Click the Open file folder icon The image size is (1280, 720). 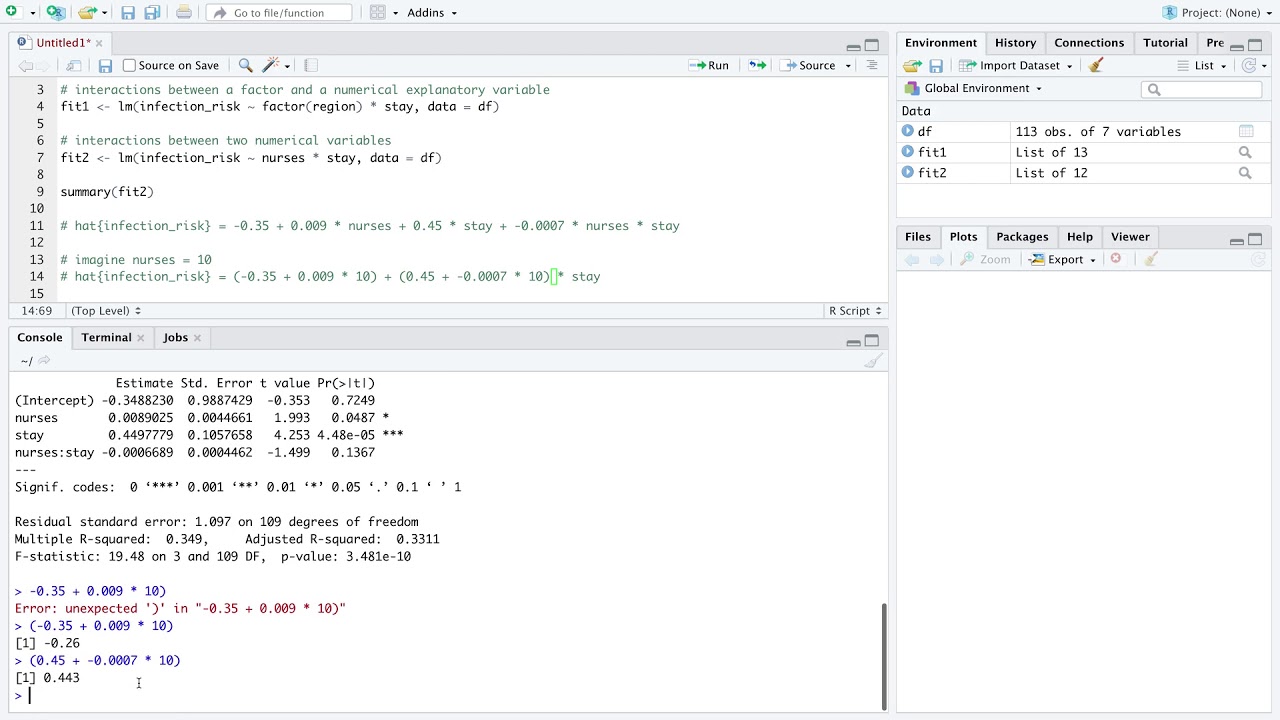(87, 12)
